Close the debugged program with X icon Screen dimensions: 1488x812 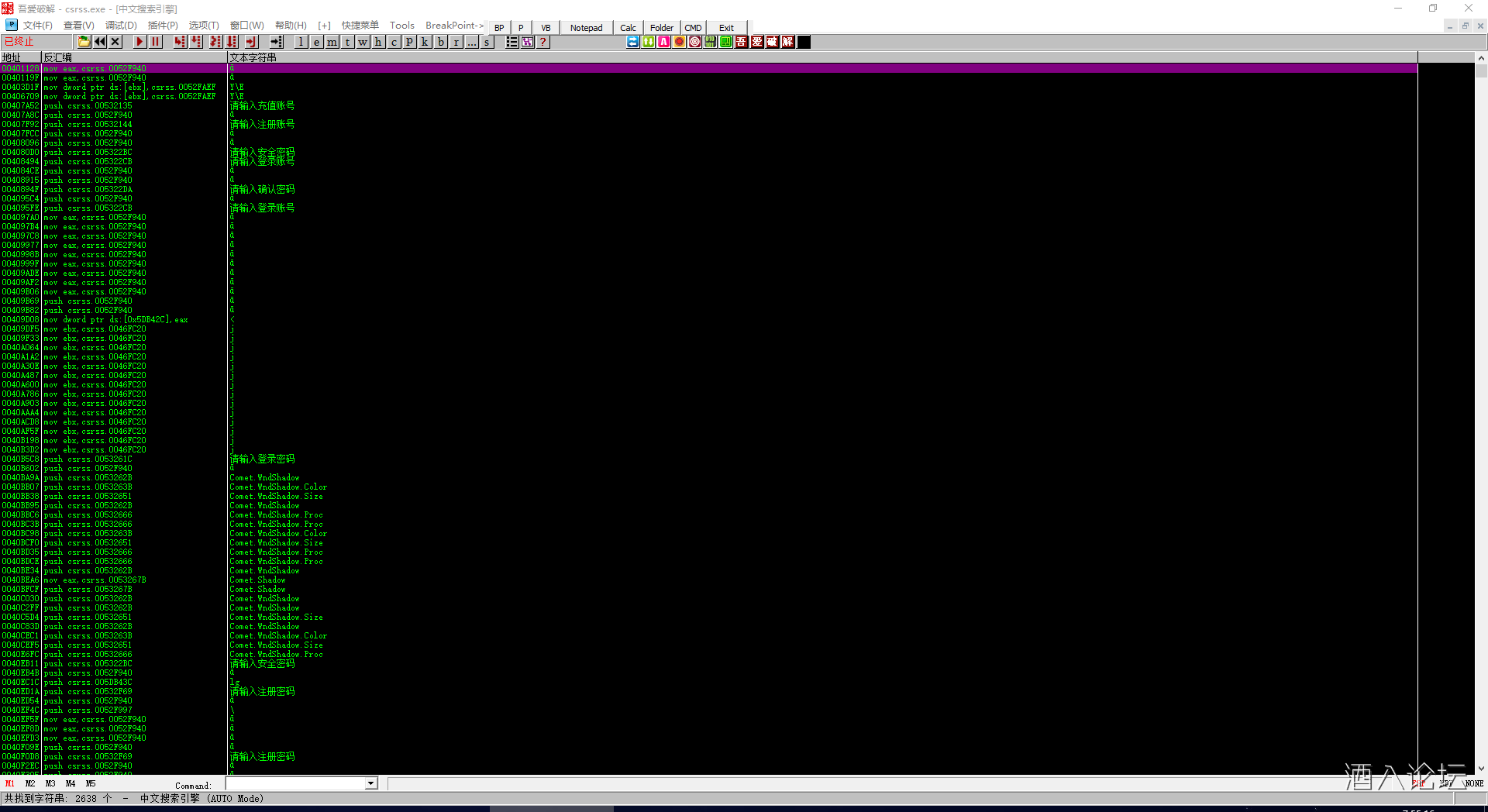tap(115, 42)
